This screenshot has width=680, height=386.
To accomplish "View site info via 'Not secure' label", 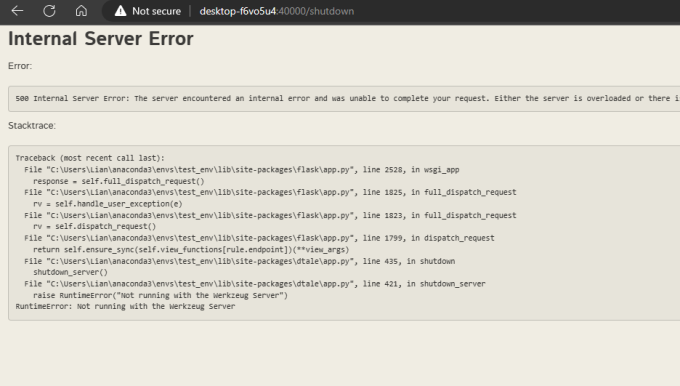I will click(157, 11).
